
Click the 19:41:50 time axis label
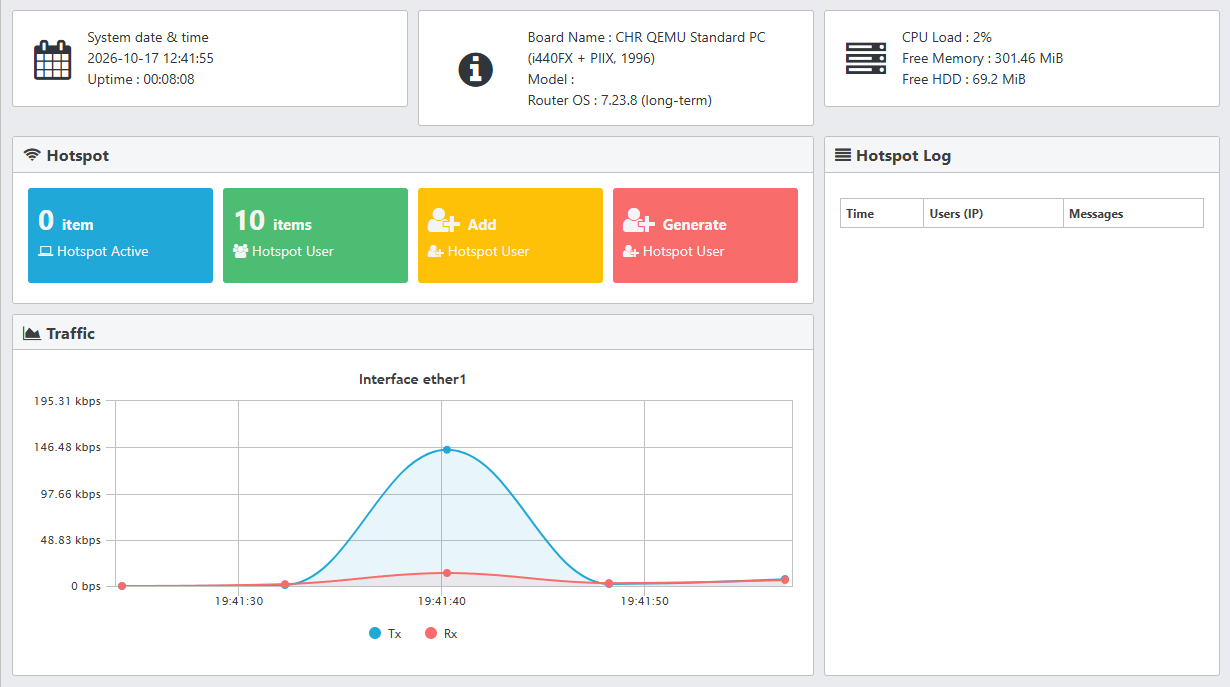tap(645, 601)
